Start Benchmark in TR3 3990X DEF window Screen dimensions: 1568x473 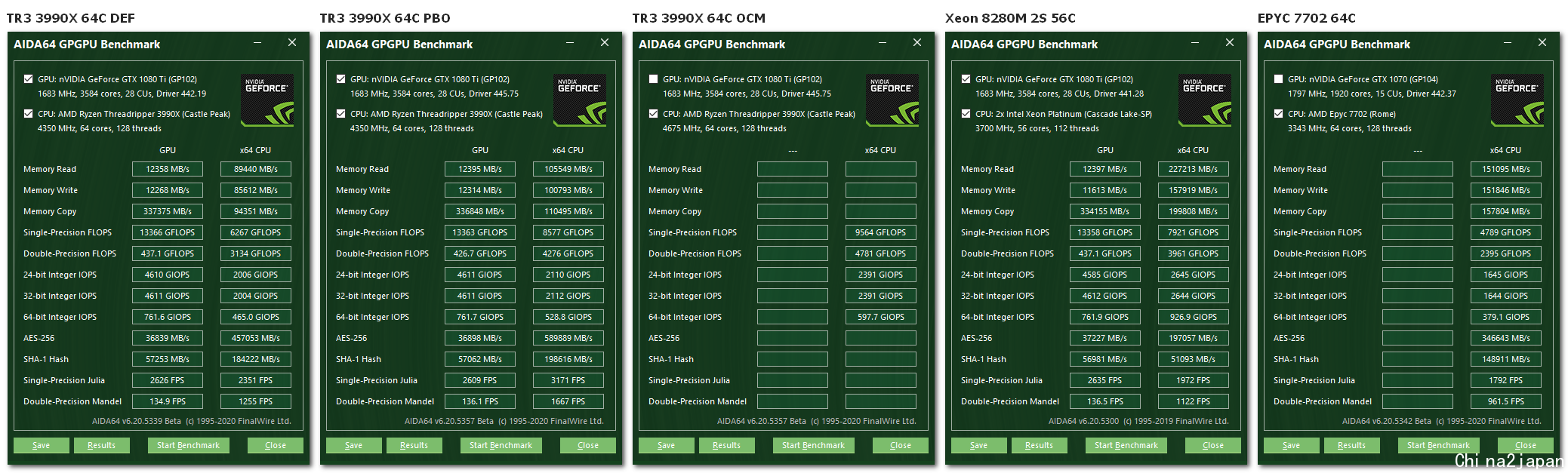189,445
